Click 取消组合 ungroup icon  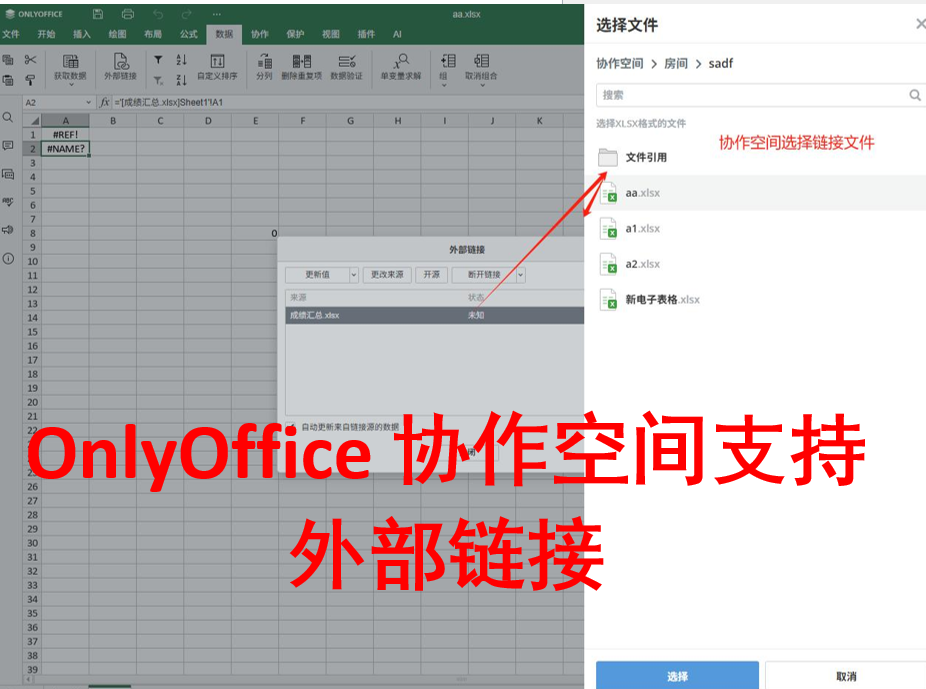pyautogui.click(x=481, y=61)
